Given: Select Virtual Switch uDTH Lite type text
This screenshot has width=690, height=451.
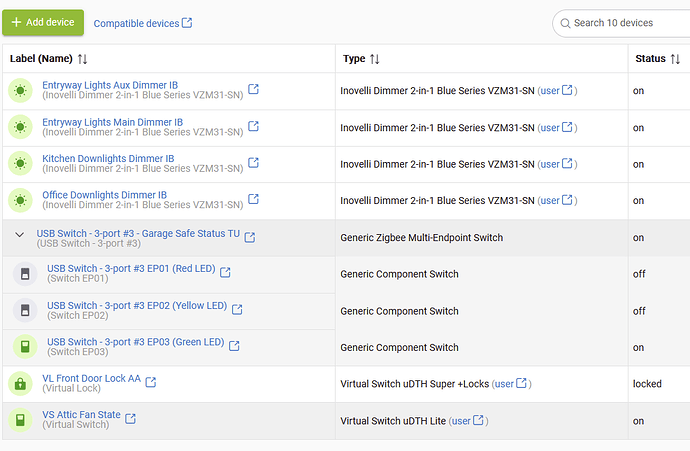Looking at the screenshot, I should [x=393, y=421].
